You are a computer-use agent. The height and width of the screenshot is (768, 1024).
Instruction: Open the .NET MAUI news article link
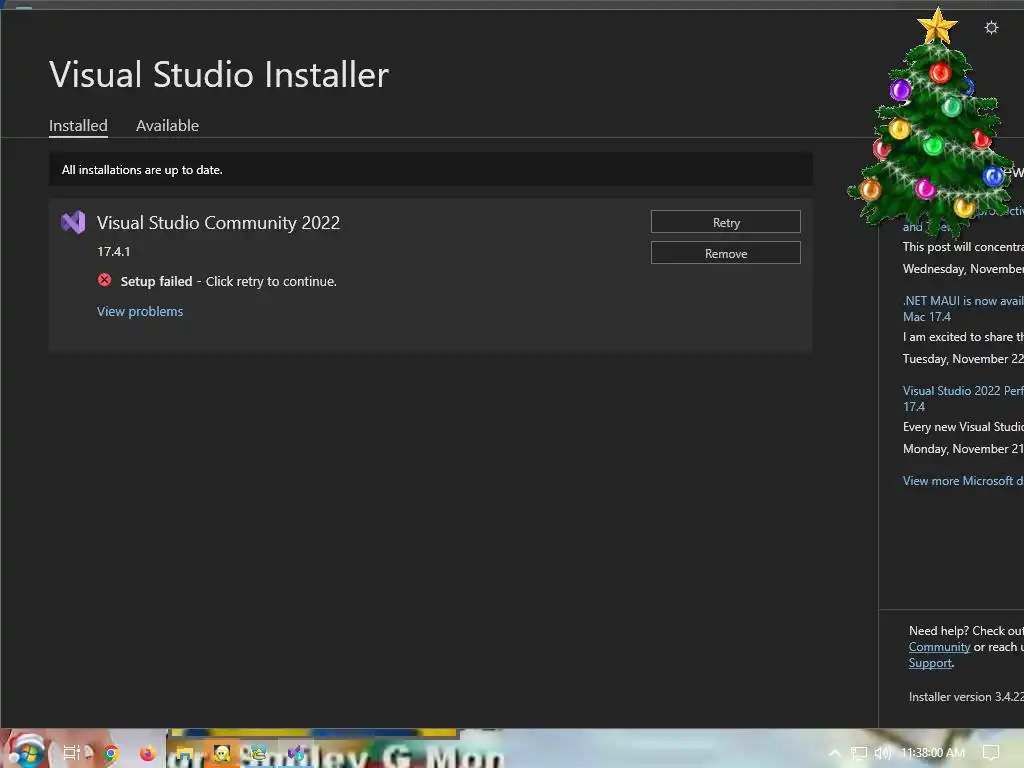pyautogui.click(x=963, y=309)
